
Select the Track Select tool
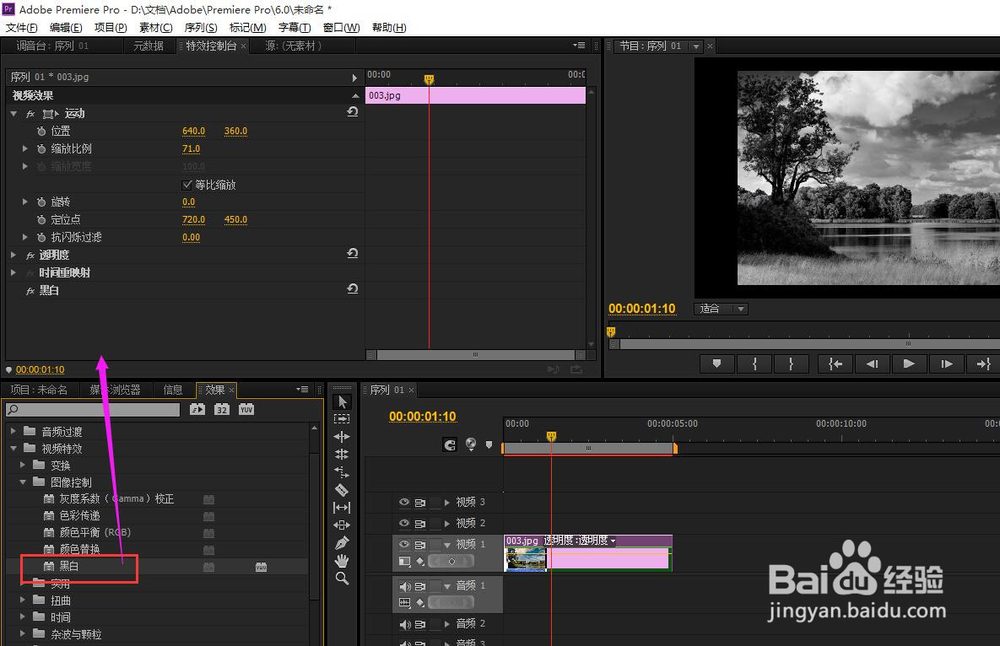[x=342, y=419]
